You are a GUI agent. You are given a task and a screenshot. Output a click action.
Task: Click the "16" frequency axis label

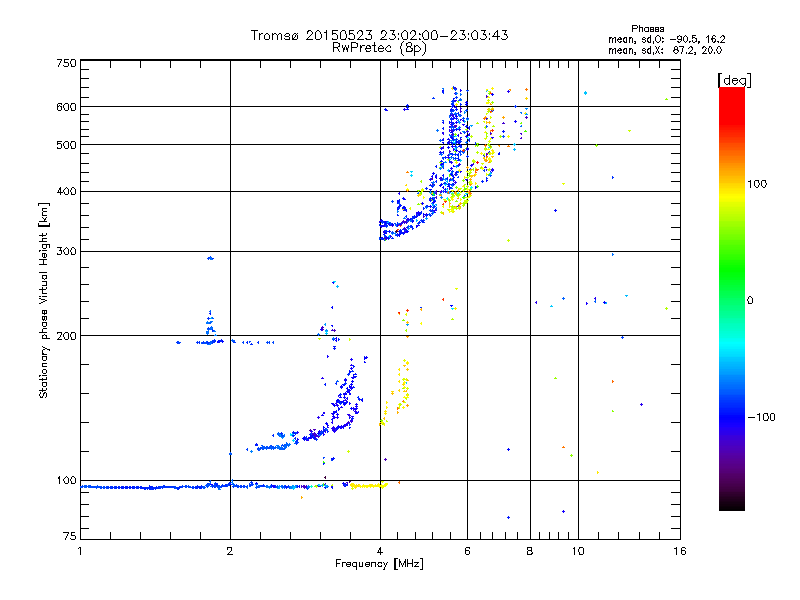680,551
